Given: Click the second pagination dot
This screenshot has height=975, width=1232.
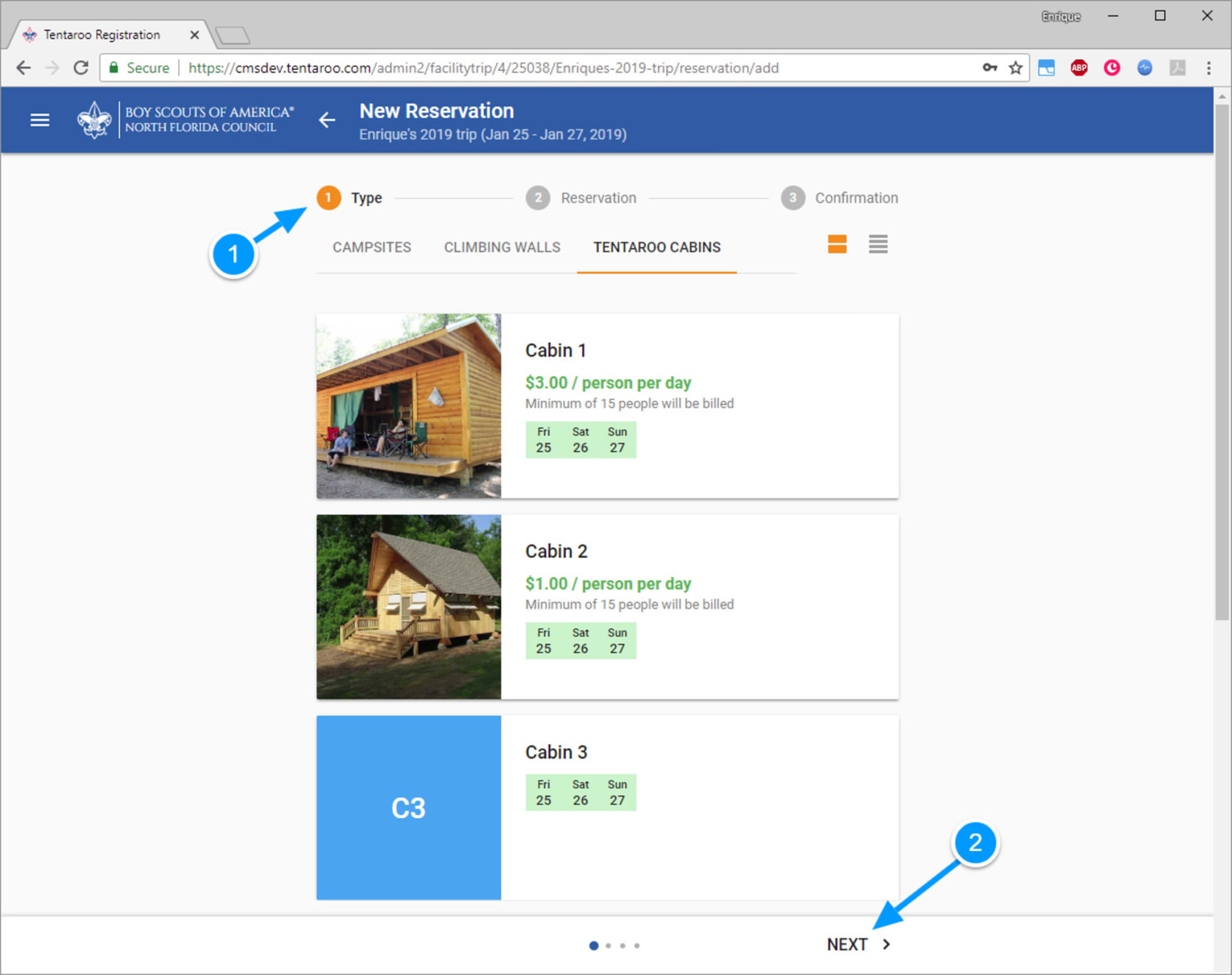Looking at the screenshot, I should [608, 945].
